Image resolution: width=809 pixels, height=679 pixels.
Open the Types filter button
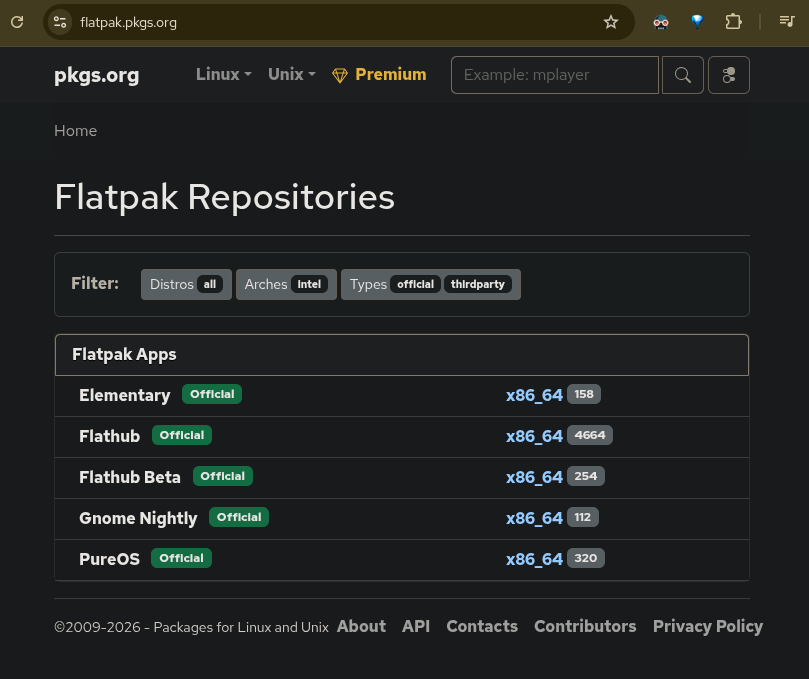pos(431,284)
